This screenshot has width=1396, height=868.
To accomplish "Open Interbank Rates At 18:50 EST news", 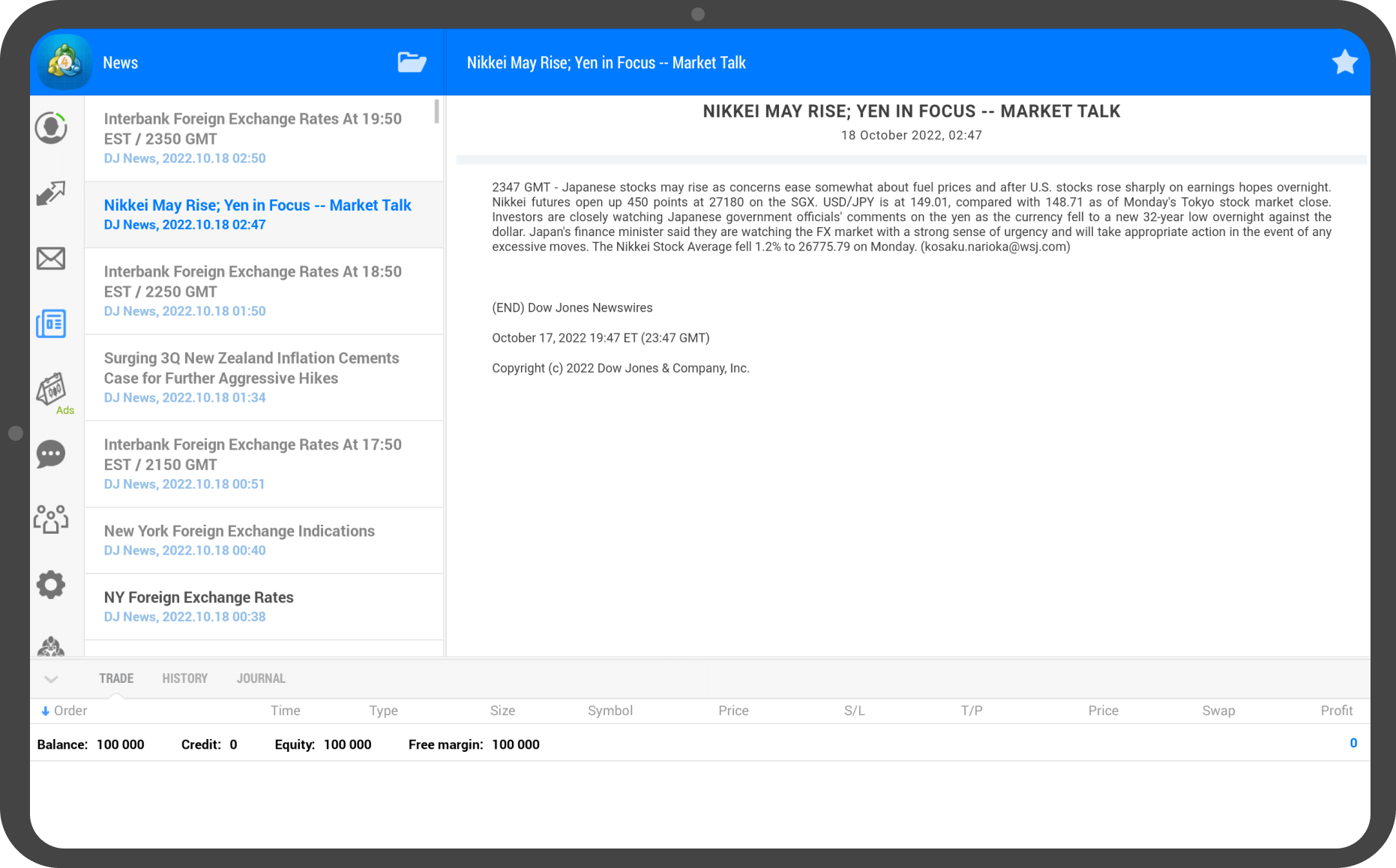I will [x=264, y=291].
